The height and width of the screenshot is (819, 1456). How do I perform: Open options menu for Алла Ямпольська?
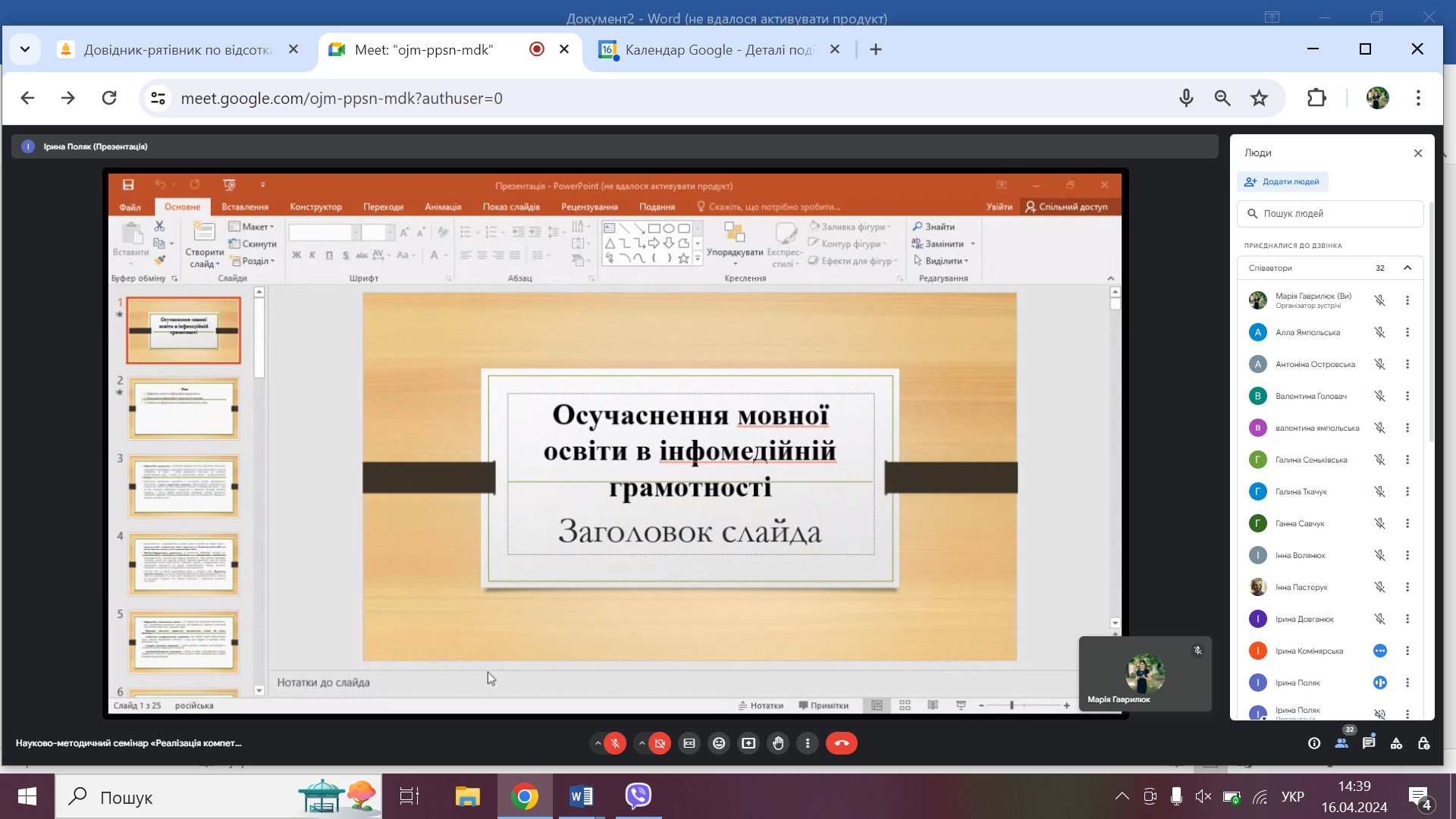pyautogui.click(x=1407, y=332)
